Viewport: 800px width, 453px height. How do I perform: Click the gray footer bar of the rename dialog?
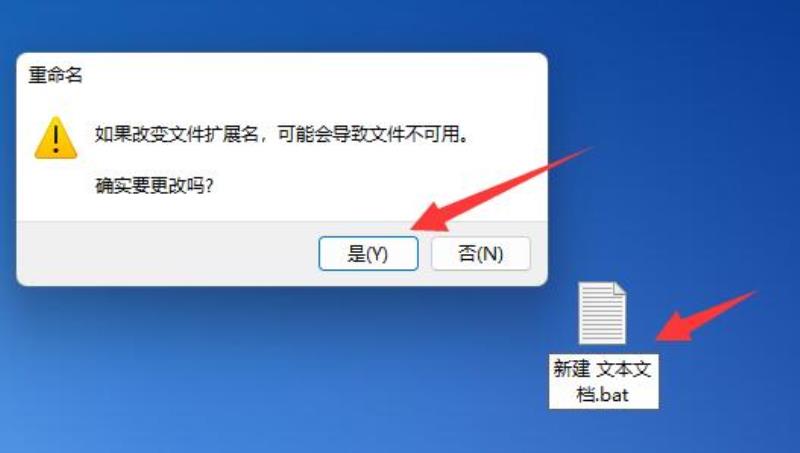pyautogui.click(x=168, y=254)
